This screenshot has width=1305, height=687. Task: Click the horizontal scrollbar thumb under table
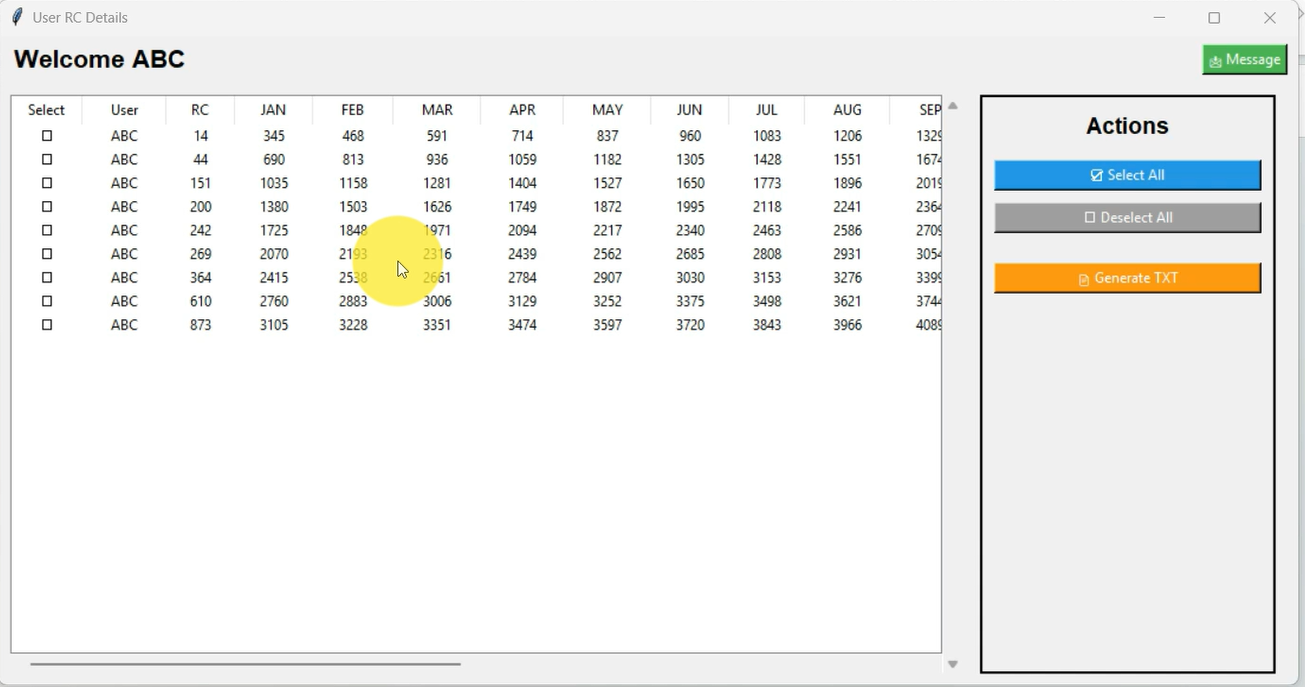(x=245, y=663)
